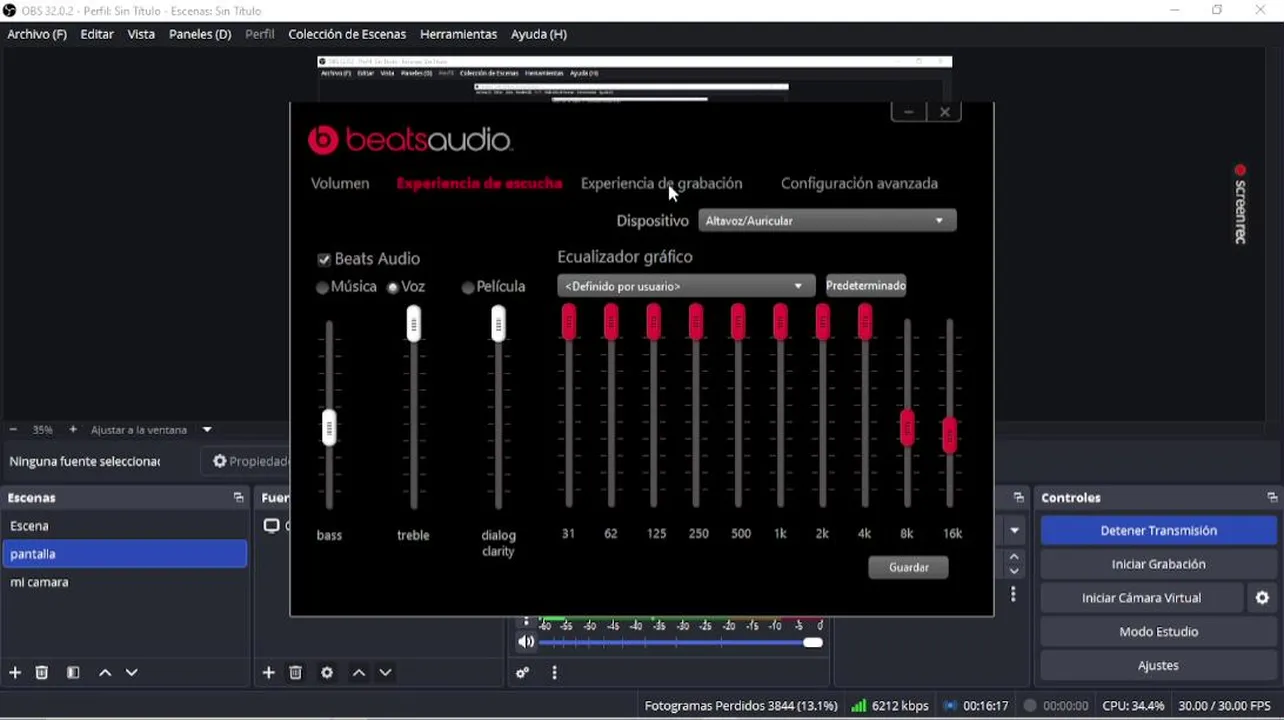The image size is (1284, 720).
Task: Click the green bitrate signal icon
Action: (x=858, y=706)
